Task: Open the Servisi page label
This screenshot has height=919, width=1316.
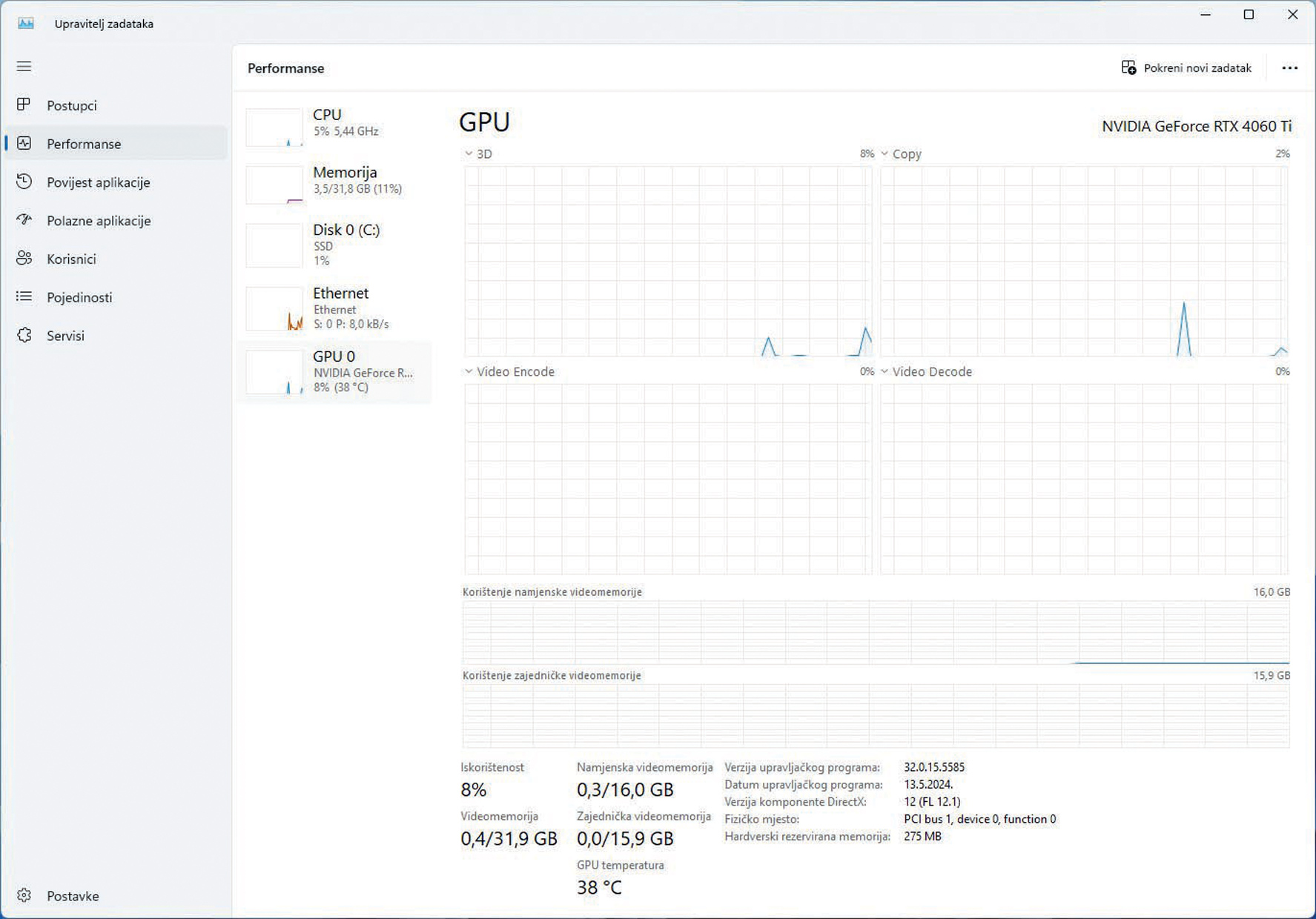Action: coord(65,336)
